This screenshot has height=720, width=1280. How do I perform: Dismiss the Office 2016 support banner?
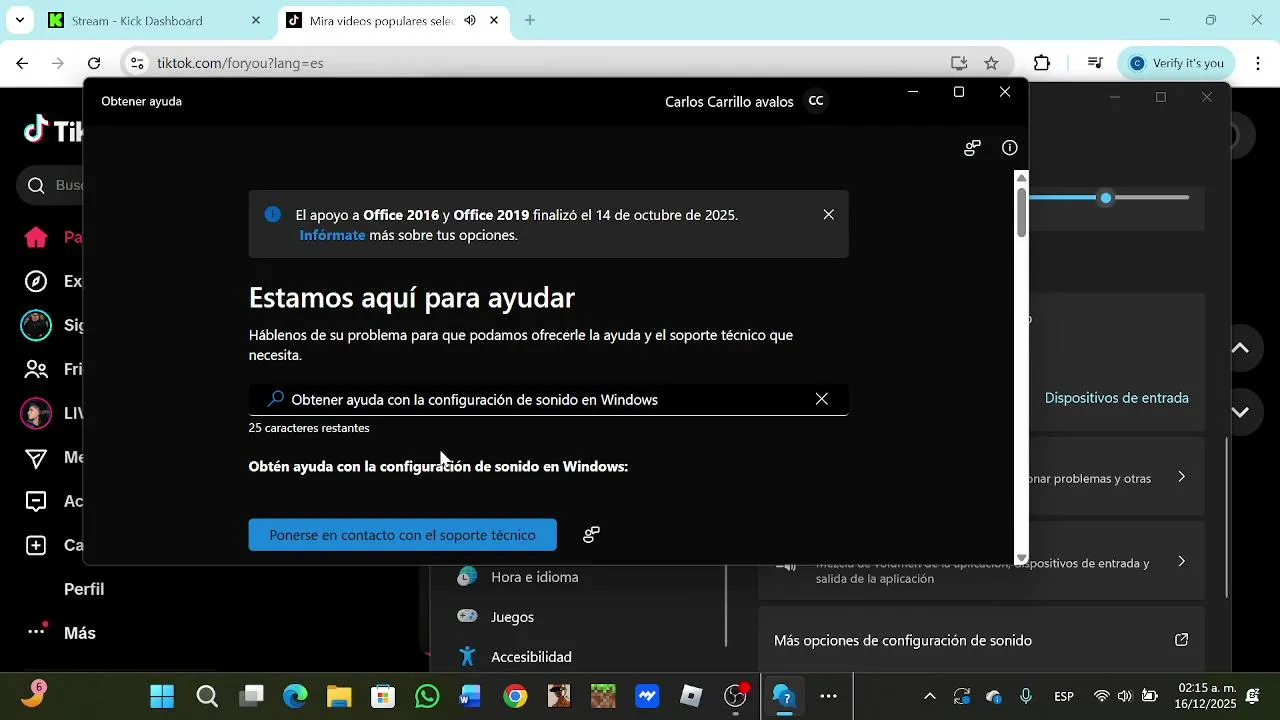pyautogui.click(x=828, y=215)
